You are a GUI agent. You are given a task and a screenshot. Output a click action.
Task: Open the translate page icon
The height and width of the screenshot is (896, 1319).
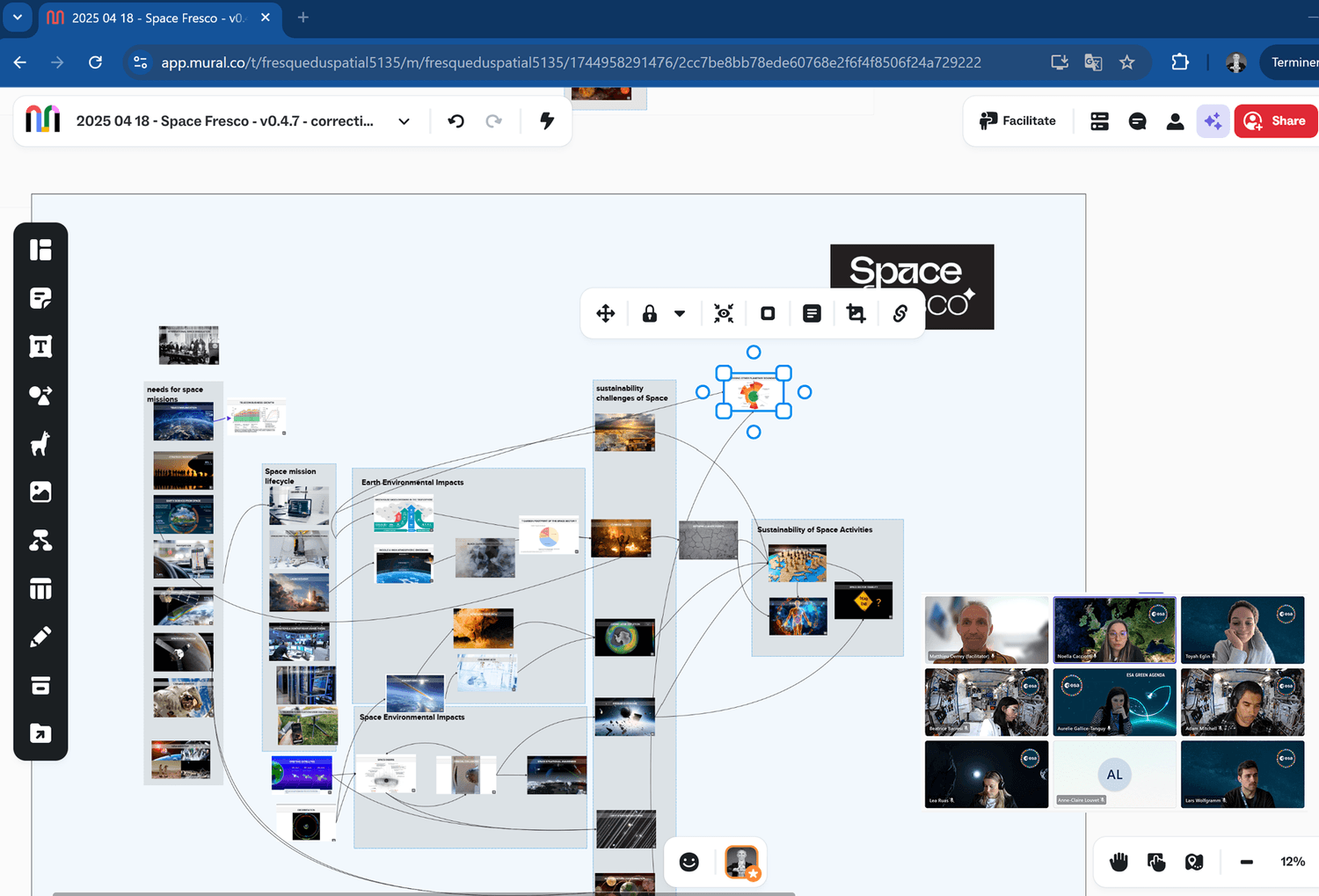click(x=1093, y=62)
